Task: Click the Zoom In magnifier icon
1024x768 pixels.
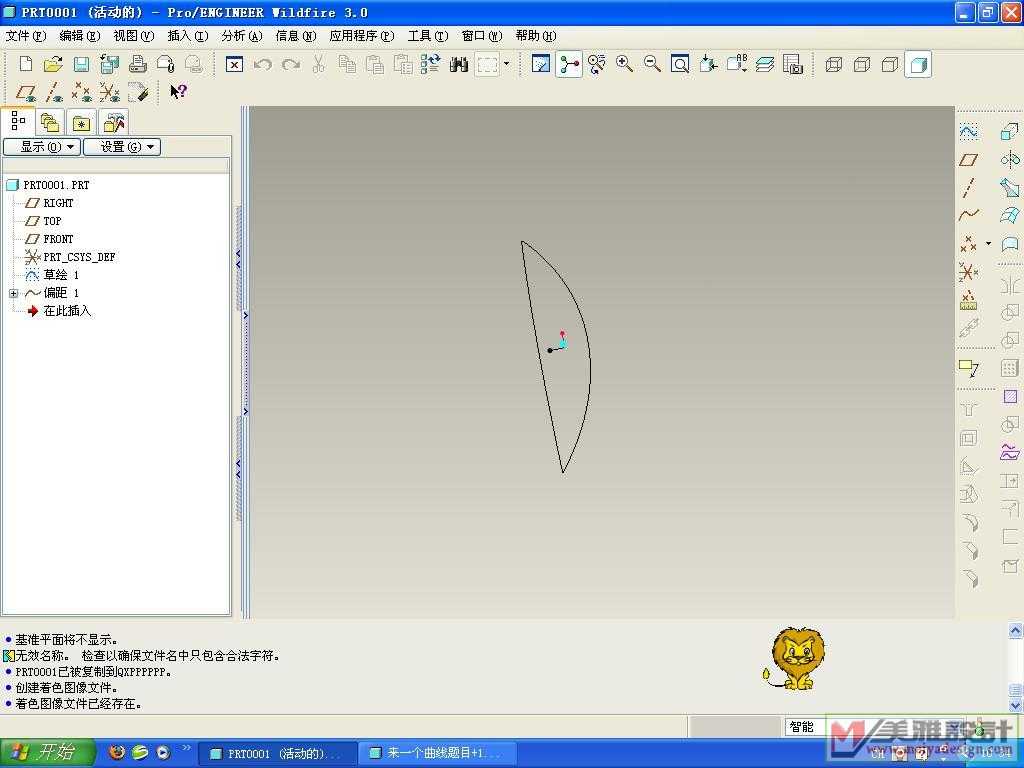Action: 625,64
